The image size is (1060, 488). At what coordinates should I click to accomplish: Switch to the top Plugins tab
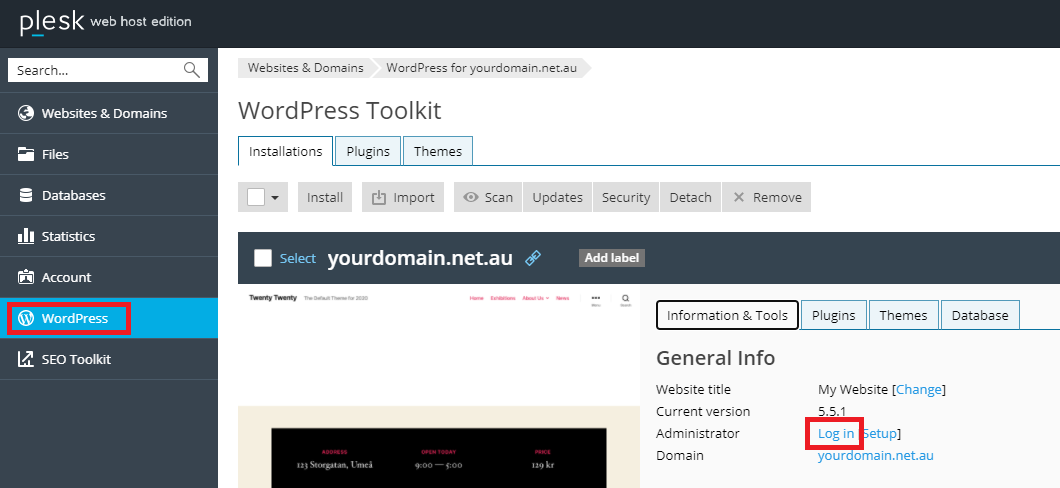point(368,151)
